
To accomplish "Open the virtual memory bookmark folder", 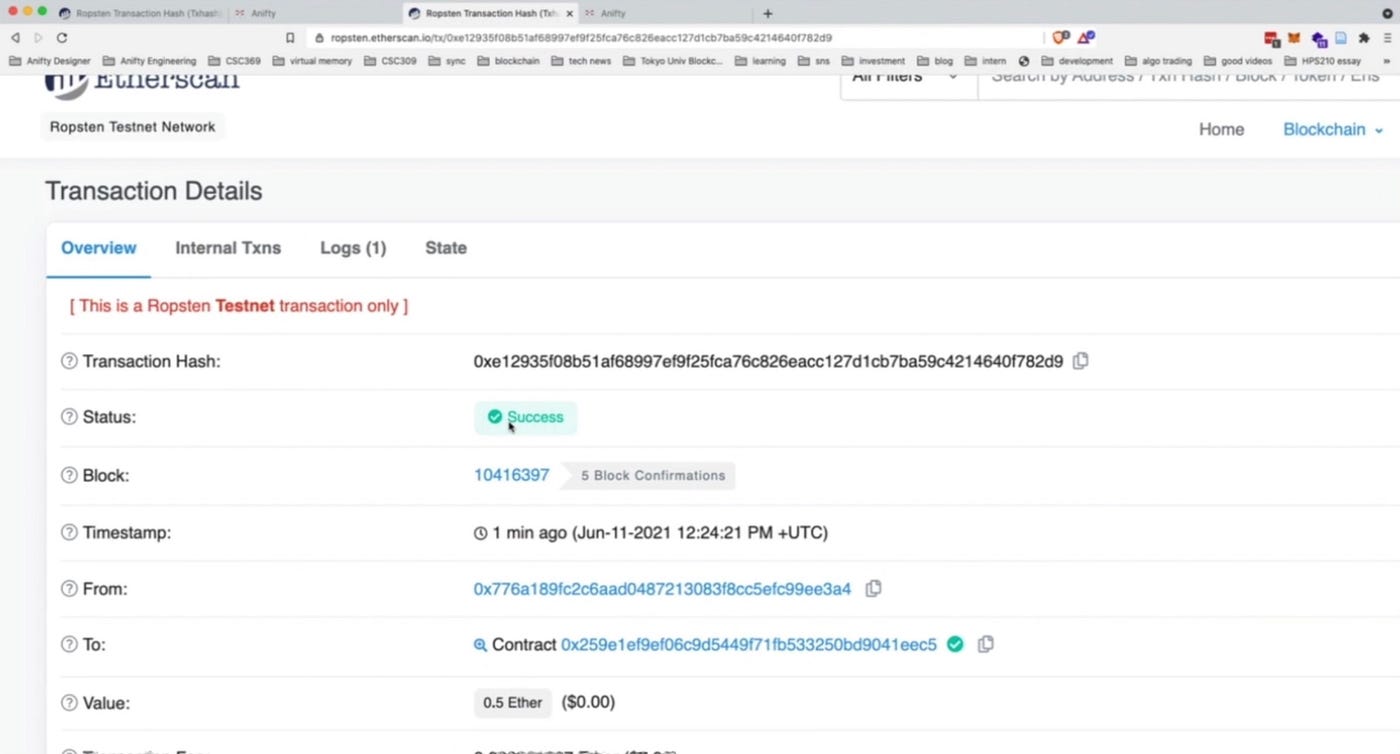I will coord(312,61).
